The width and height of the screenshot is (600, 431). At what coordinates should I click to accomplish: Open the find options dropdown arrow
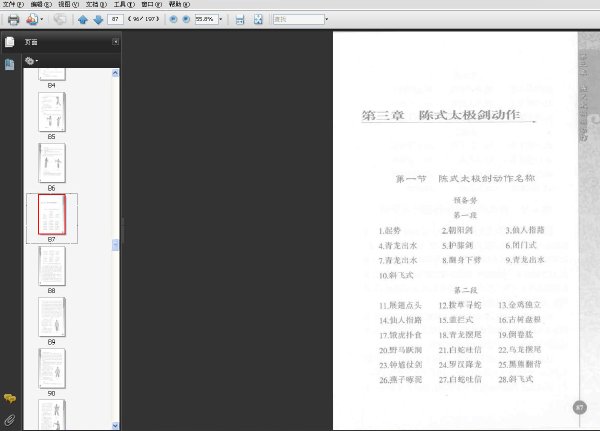(326, 19)
